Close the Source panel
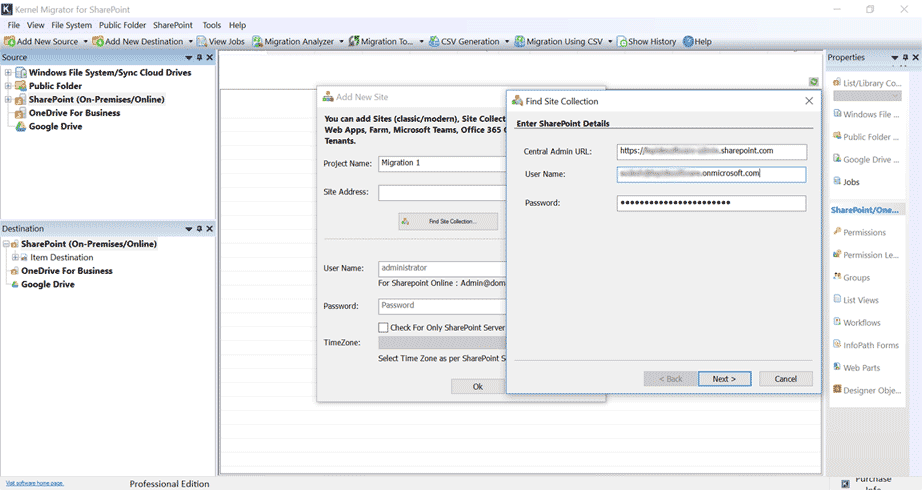Screen dimensions: 922x490 [209, 58]
